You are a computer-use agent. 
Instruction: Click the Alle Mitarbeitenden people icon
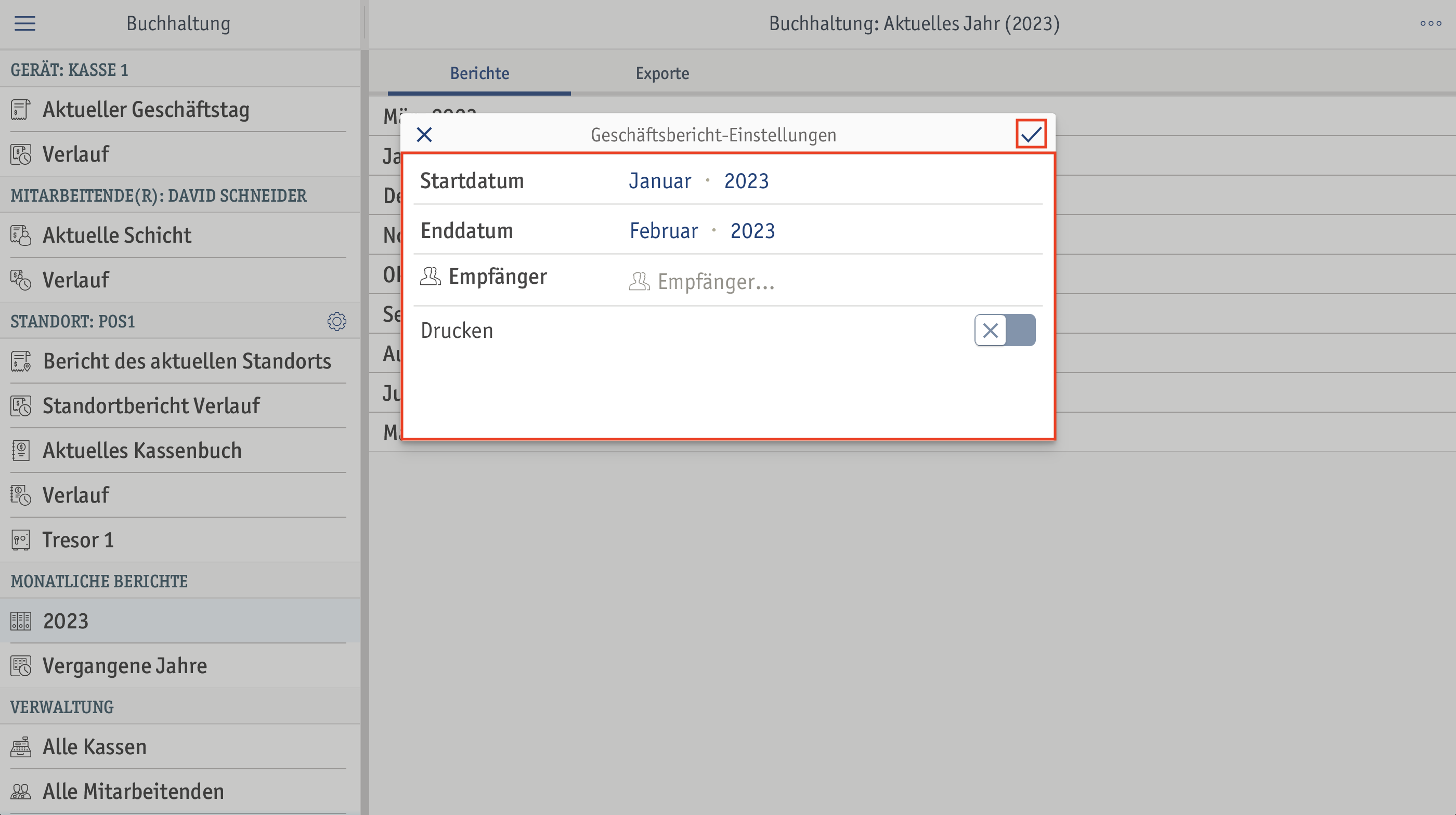21,791
